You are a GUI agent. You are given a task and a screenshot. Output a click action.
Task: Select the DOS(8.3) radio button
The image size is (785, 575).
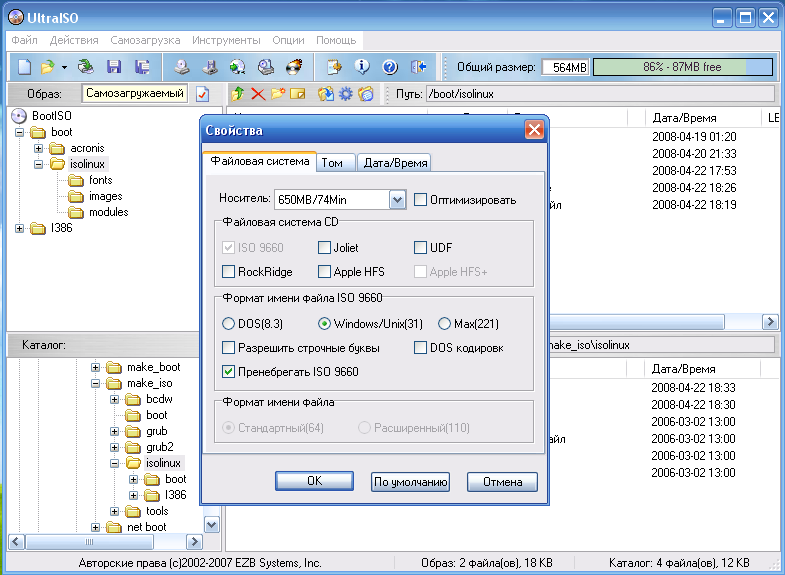point(228,324)
